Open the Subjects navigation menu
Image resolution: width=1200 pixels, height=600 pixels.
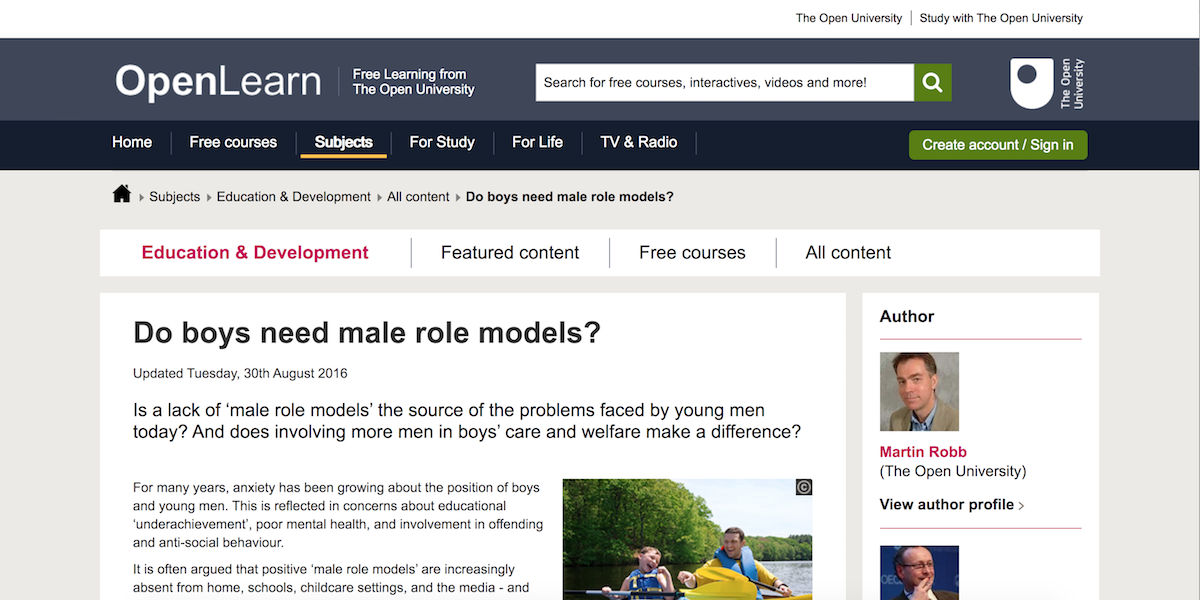(343, 142)
